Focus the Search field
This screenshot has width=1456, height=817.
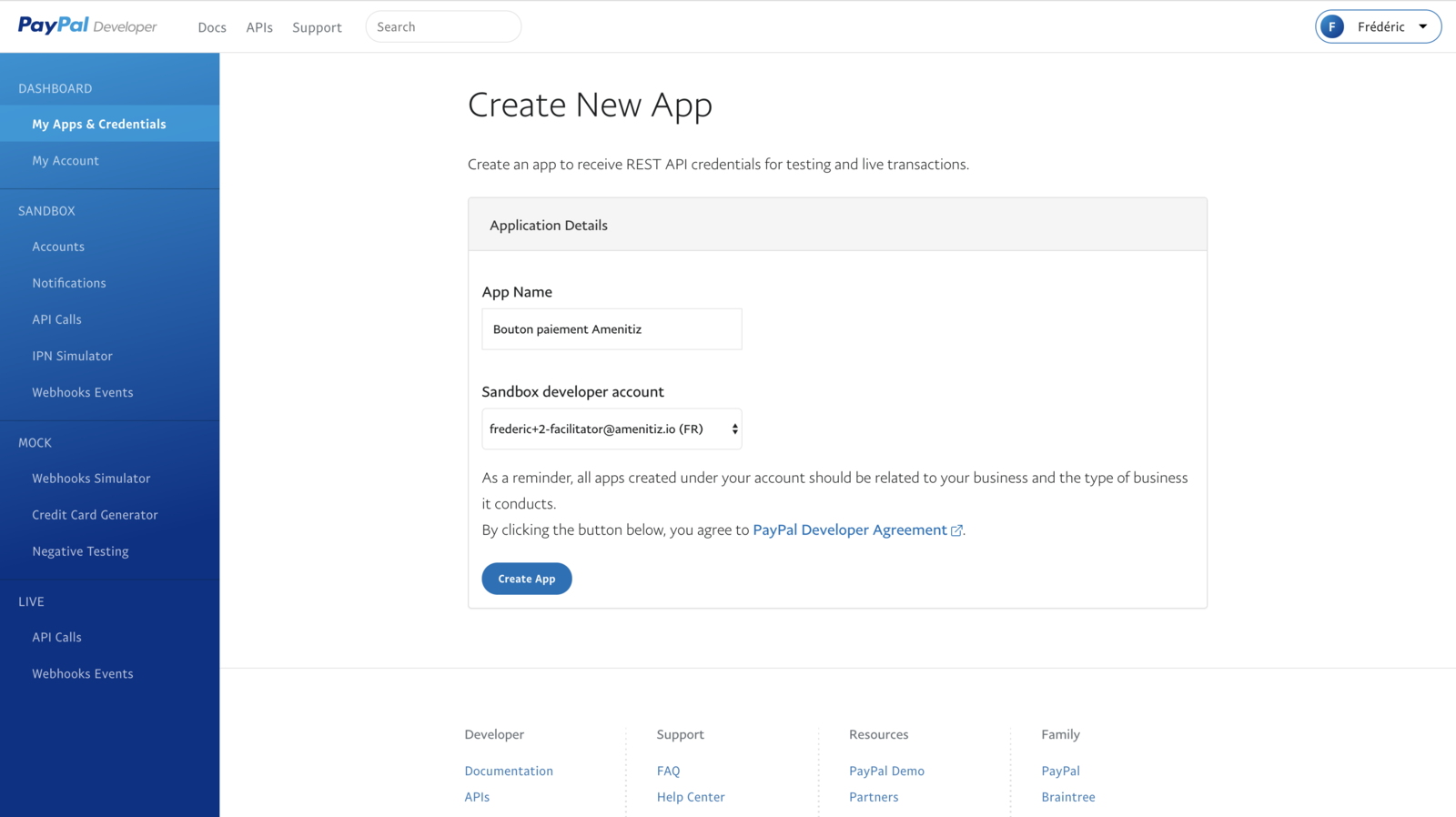tap(443, 26)
